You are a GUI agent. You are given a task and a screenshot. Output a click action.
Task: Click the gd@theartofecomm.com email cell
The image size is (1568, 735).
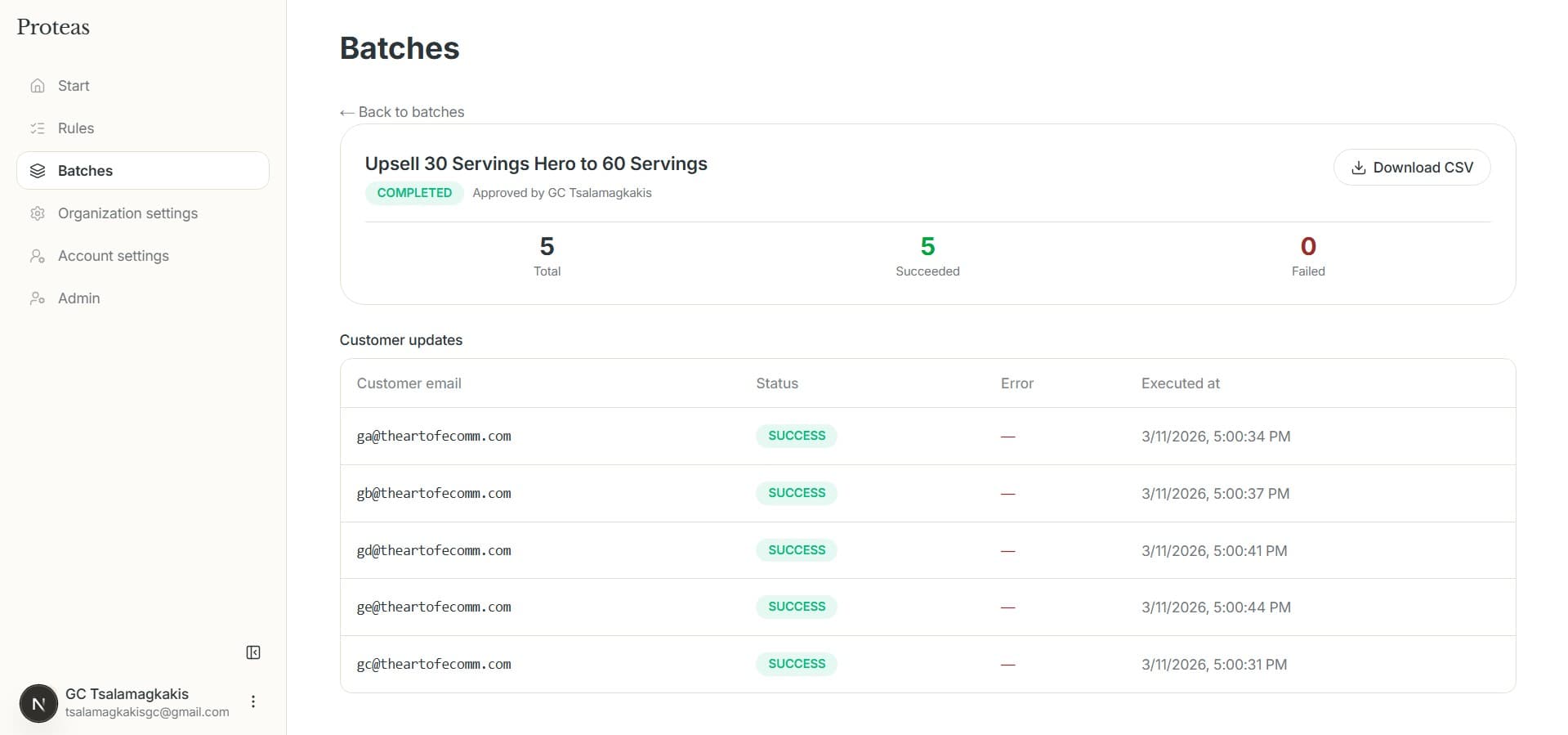(x=434, y=551)
